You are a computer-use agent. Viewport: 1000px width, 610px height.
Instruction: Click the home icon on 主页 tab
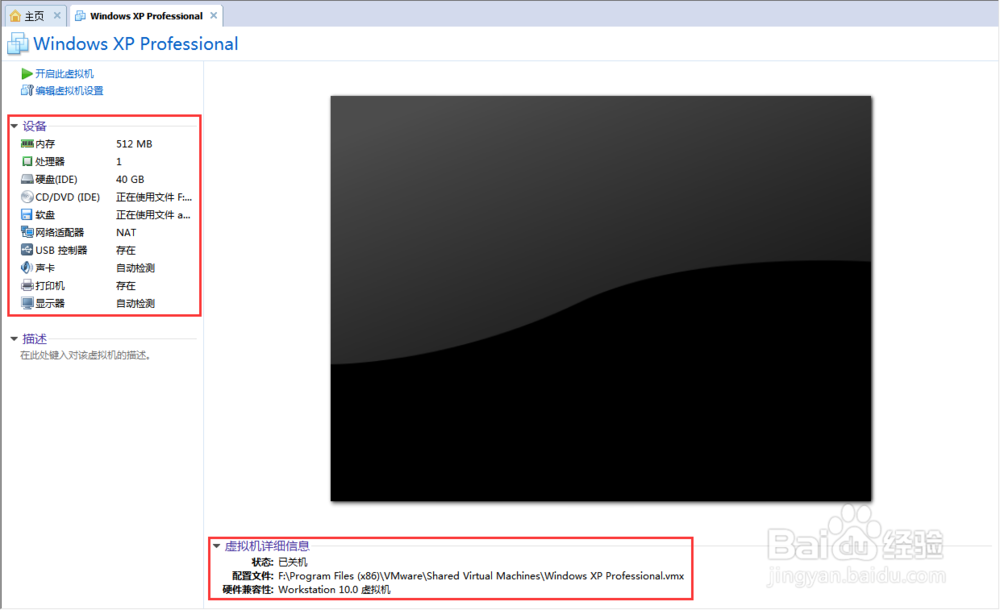(x=15, y=16)
